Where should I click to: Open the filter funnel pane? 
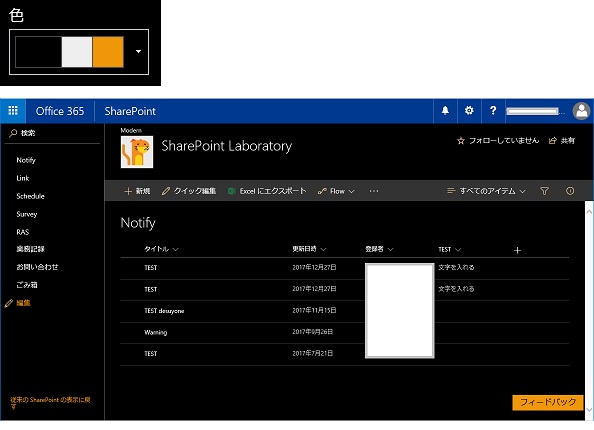coord(544,191)
